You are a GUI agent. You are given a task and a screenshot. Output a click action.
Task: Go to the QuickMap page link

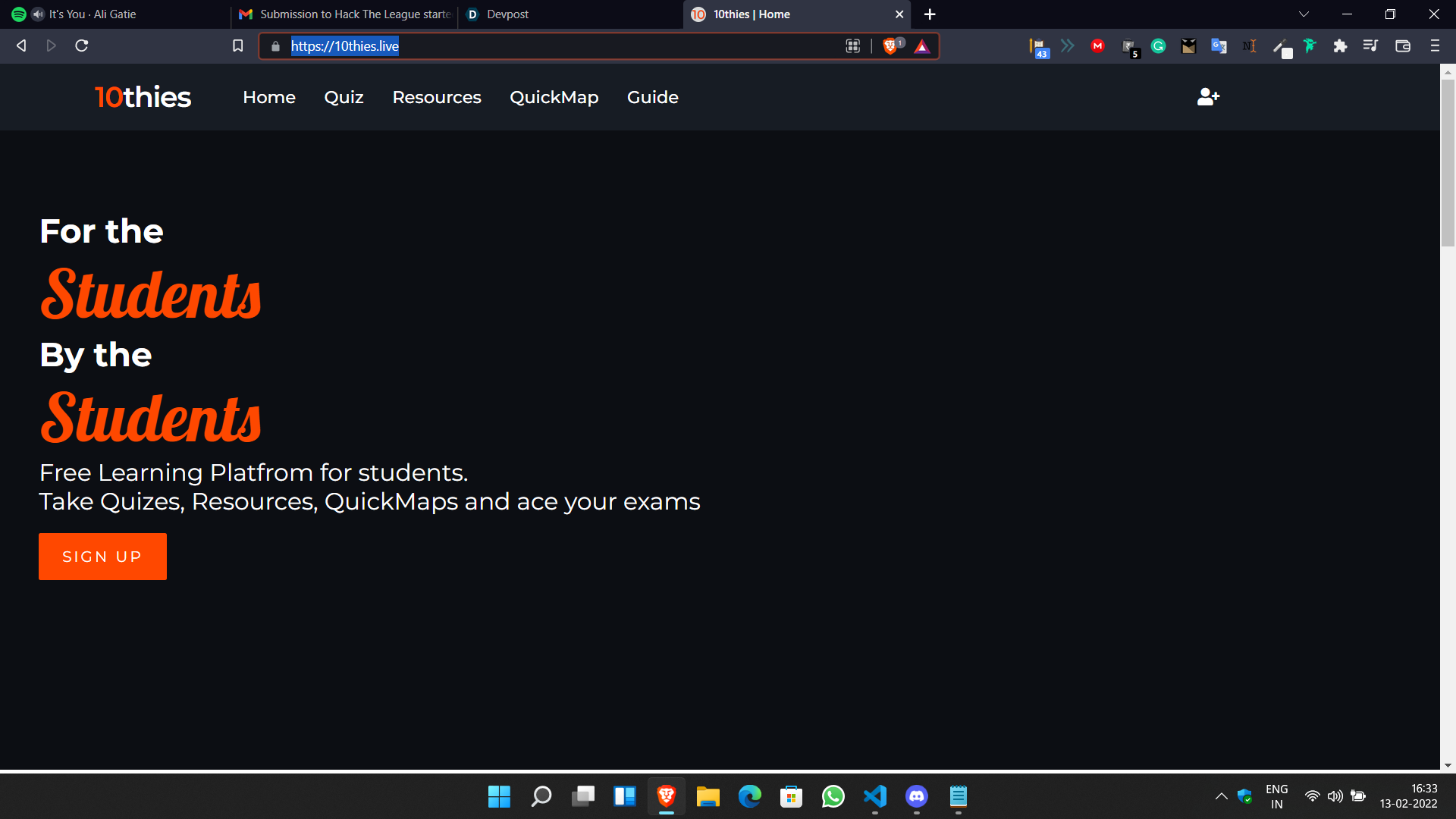pyautogui.click(x=554, y=97)
